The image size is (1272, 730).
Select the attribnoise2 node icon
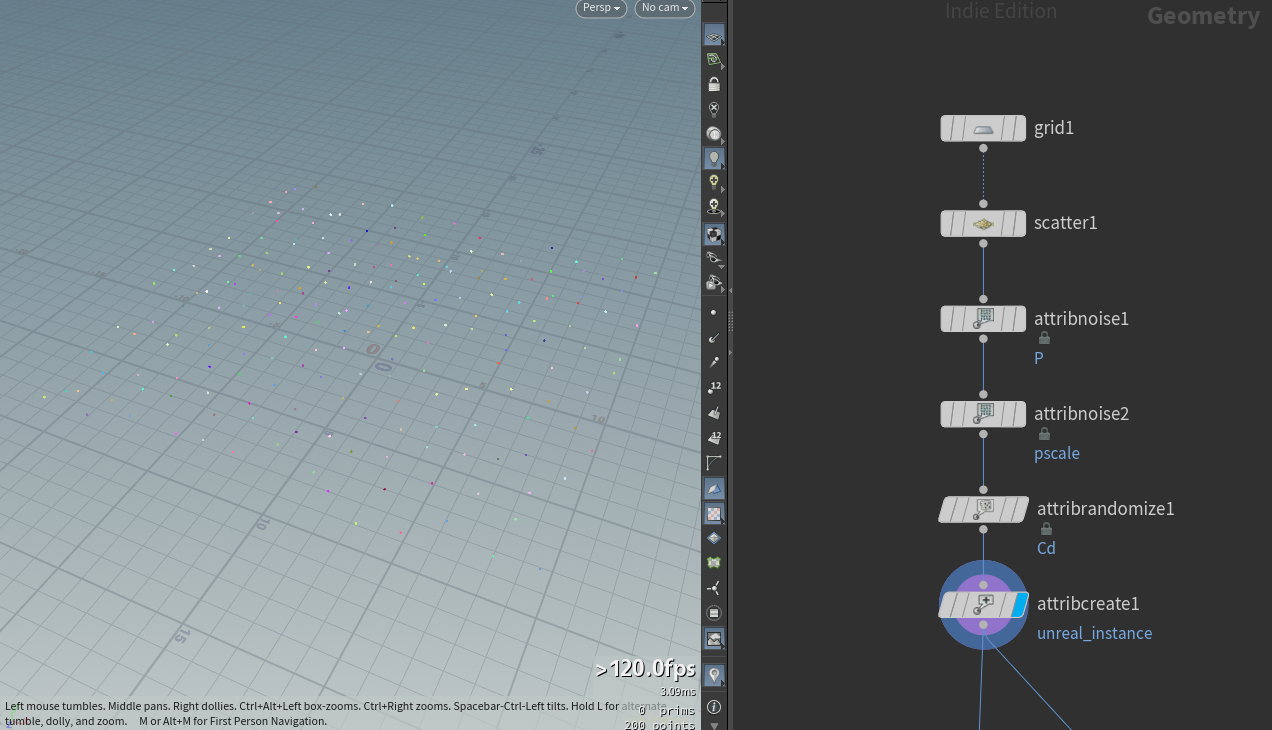pyautogui.click(x=983, y=414)
